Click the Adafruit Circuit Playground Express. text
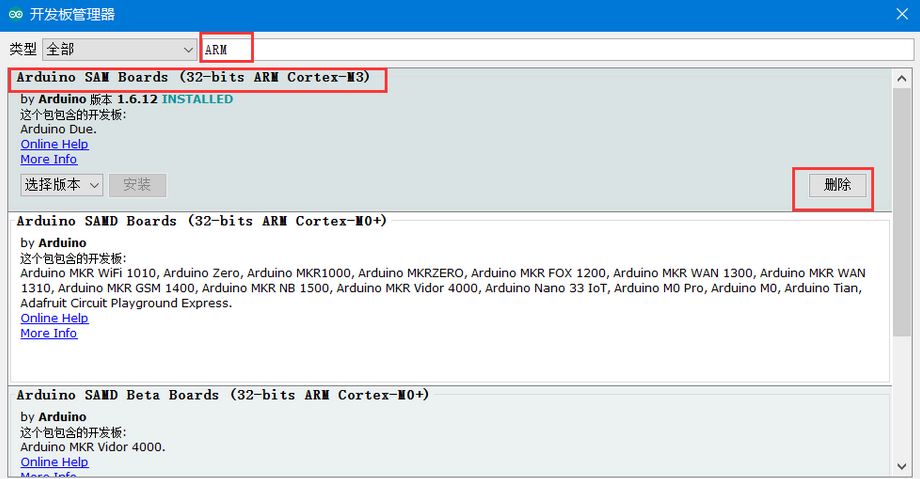This screenshot has height=479, width=920. coord(126,303)
